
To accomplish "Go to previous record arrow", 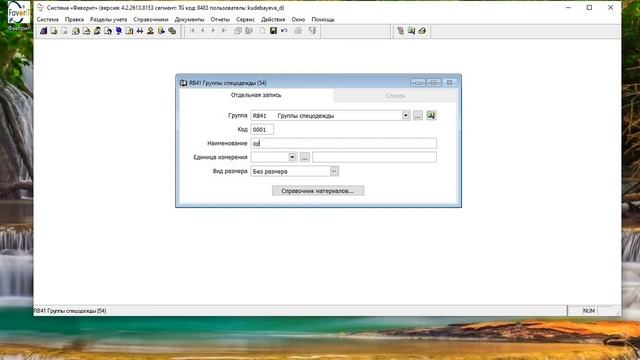I will coord(202,31).
